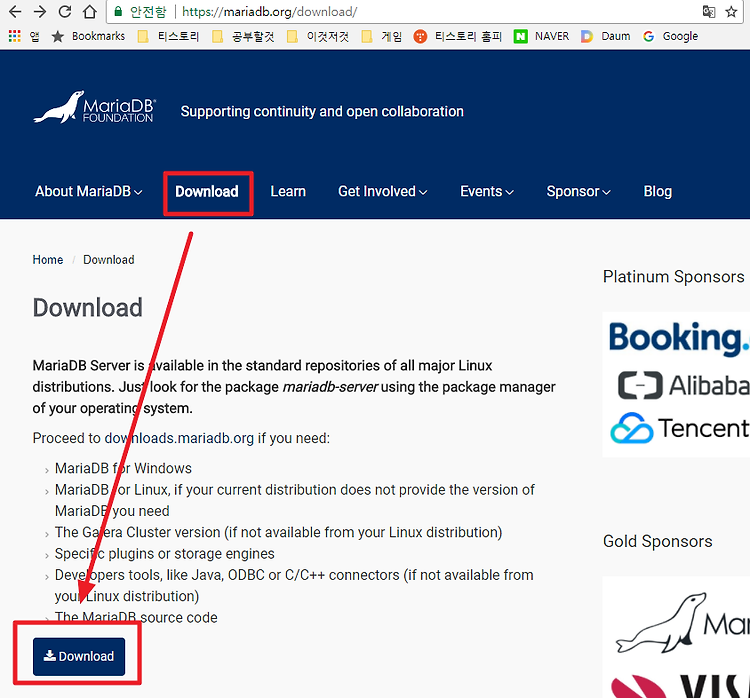Click the large 'Download' page heading
The height and width of the screenshot is (698, 750).
(x=88, y=308)
